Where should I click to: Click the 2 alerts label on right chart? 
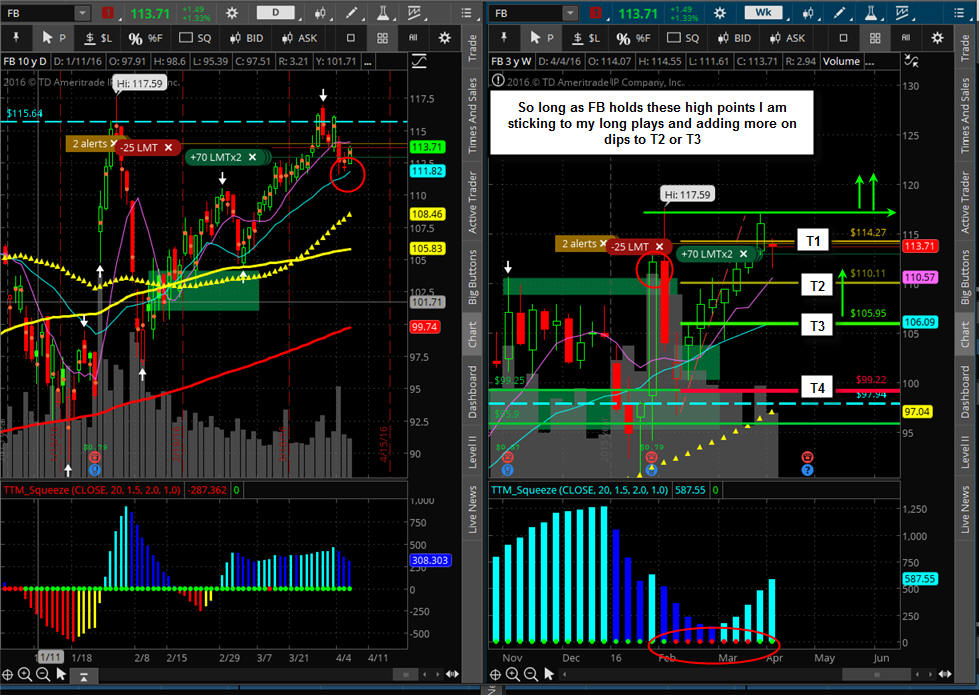[x=579, y=244]
